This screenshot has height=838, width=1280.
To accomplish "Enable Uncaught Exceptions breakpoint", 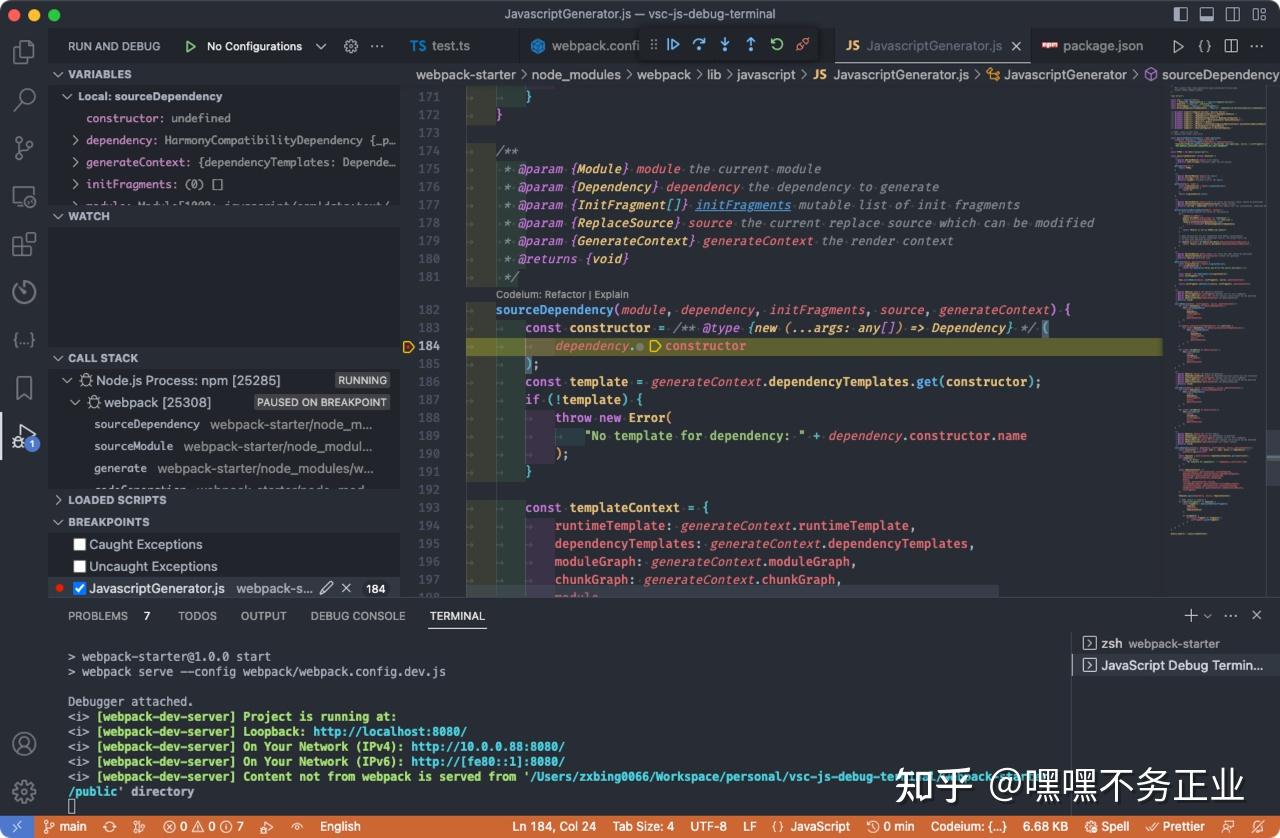I will coord(80,567).
